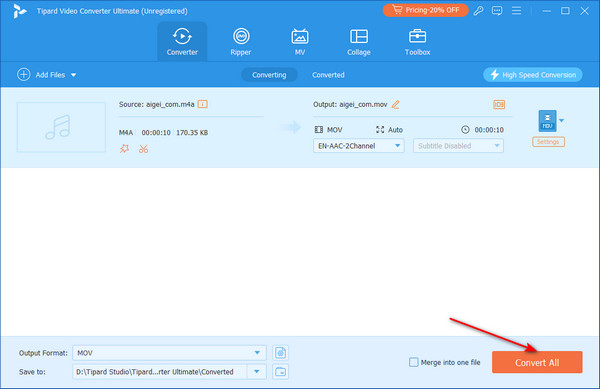The image size is (600, 389).
Task: Switch to the Converted tab
Action: click(328, 75)
